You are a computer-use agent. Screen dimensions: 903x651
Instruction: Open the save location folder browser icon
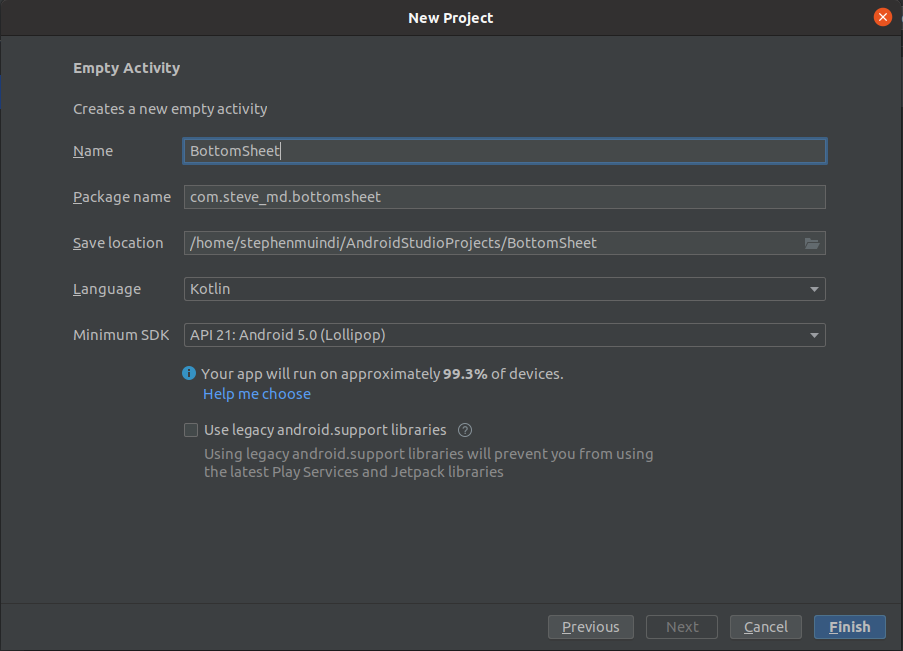(x=812, y=242)
